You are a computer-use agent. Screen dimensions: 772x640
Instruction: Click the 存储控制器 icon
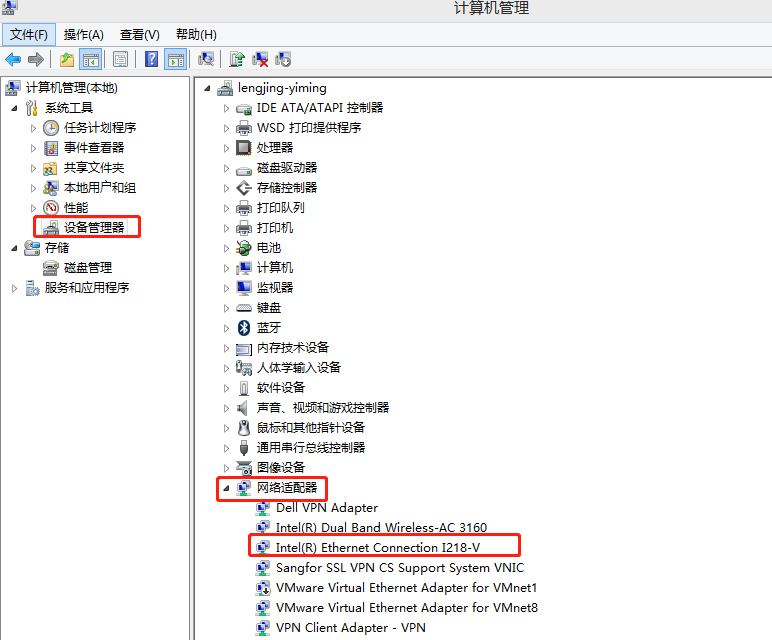click(244, 188)
